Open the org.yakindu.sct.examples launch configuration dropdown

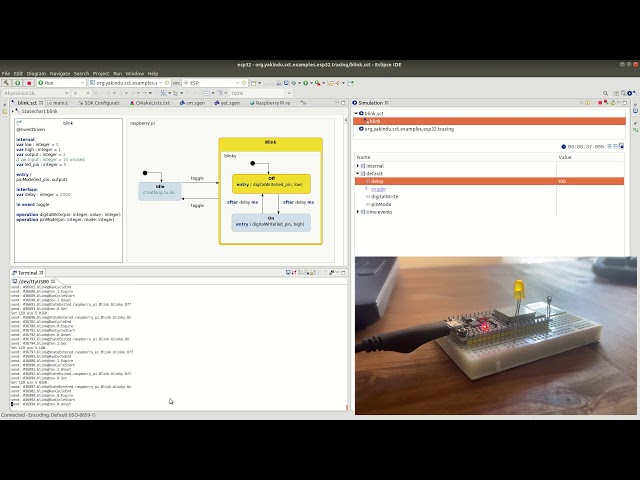coord(126,83)
